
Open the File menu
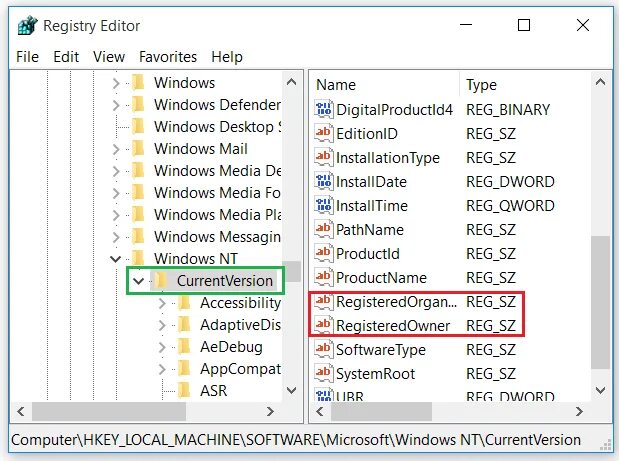tap(27, 57)
